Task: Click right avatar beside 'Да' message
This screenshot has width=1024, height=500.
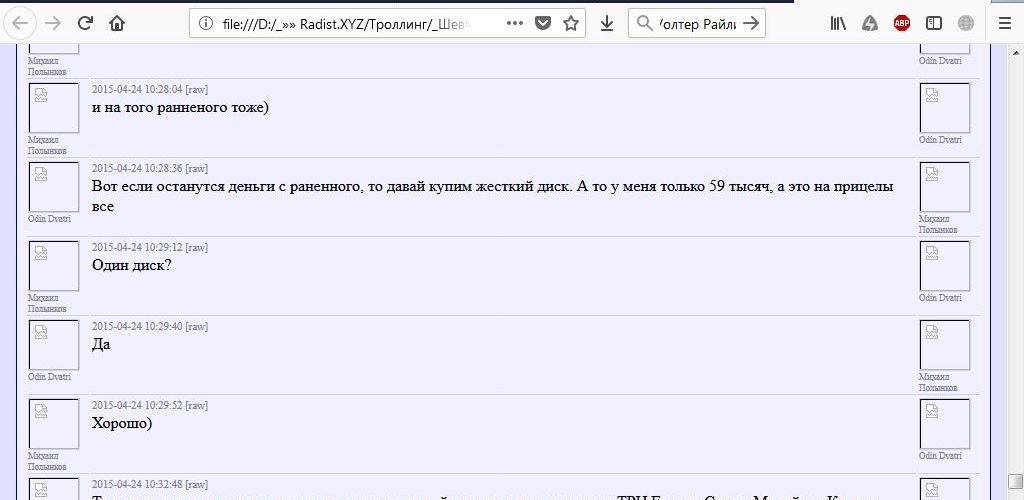Action: pos(944,345)
